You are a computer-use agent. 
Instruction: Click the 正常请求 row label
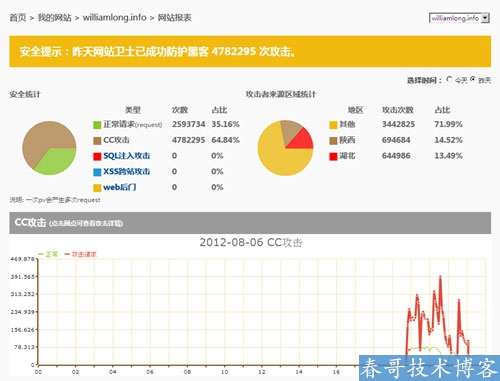click(x=133, y=124)
